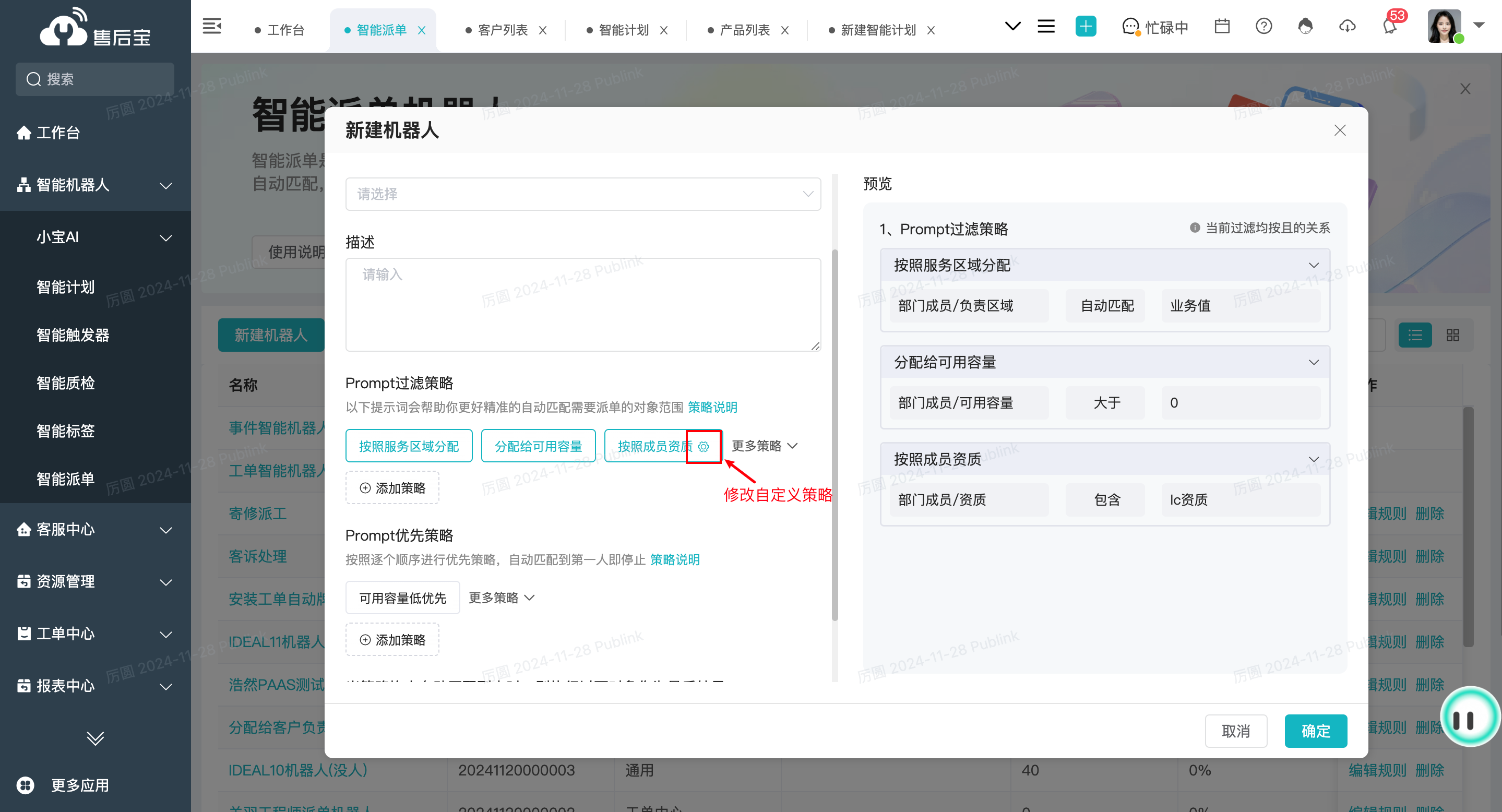The height and width of the screenshot is (812, 1502).
Task: Open notifications bell with 53 badge
Action: [1390, 26]
